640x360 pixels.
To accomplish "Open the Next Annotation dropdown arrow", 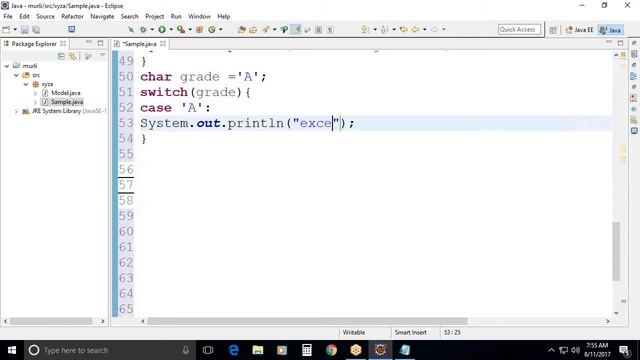I will point(375,29).
